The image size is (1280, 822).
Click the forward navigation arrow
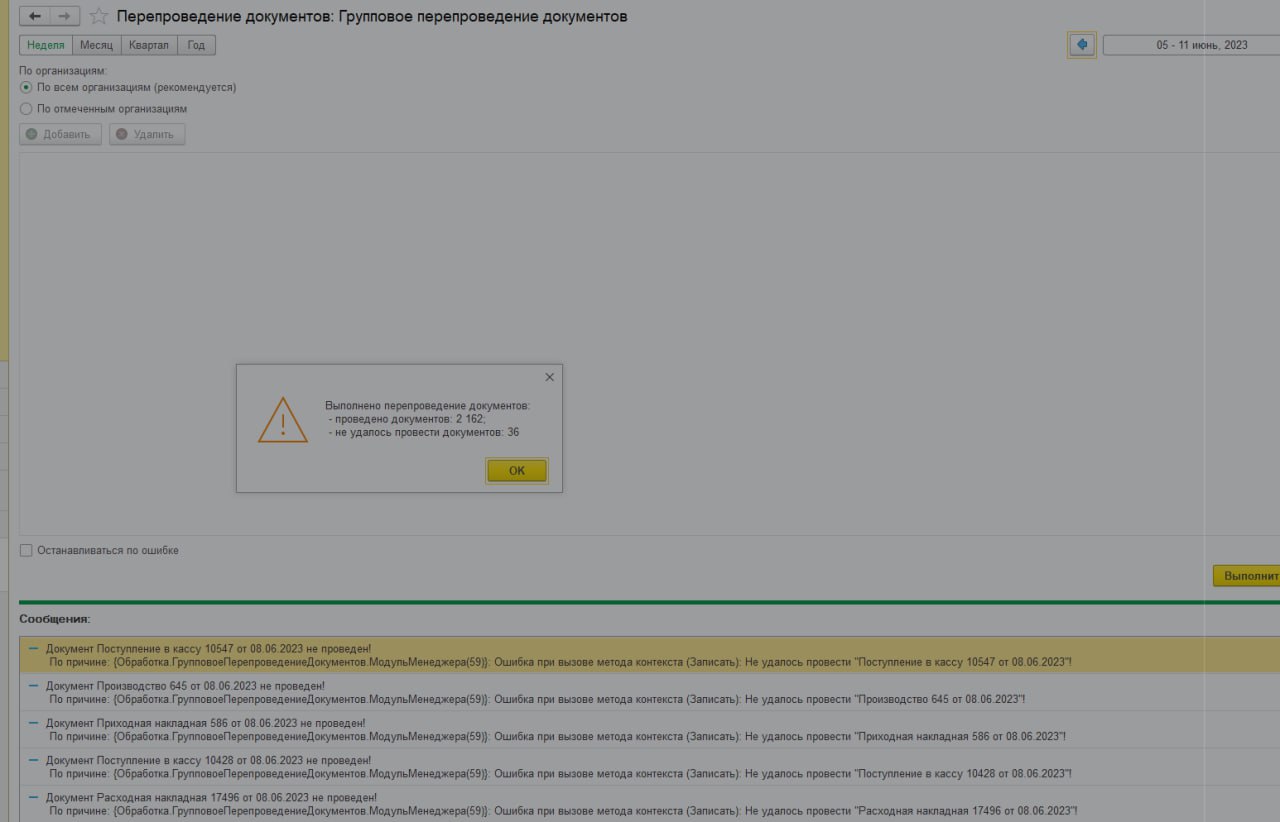[64, 16]
